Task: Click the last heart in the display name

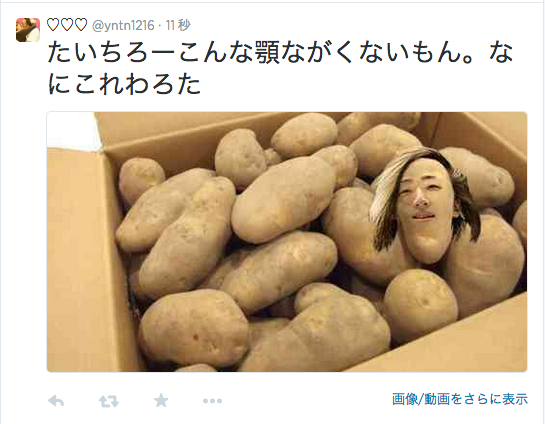Action: pos(81,25)
